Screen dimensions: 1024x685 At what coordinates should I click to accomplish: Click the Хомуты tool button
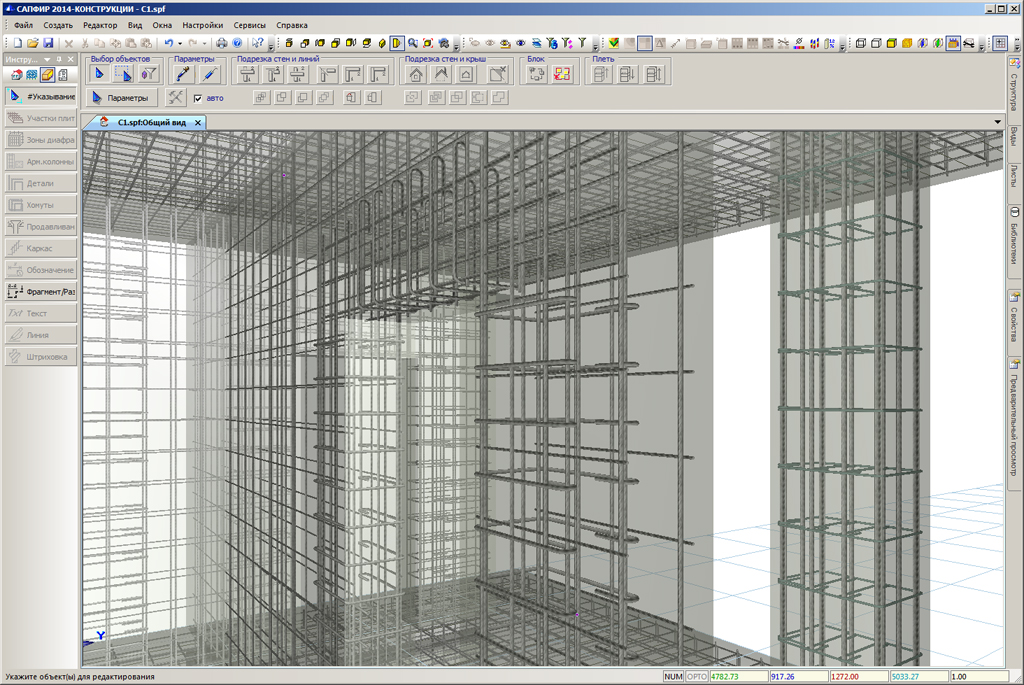coord(41,205)
